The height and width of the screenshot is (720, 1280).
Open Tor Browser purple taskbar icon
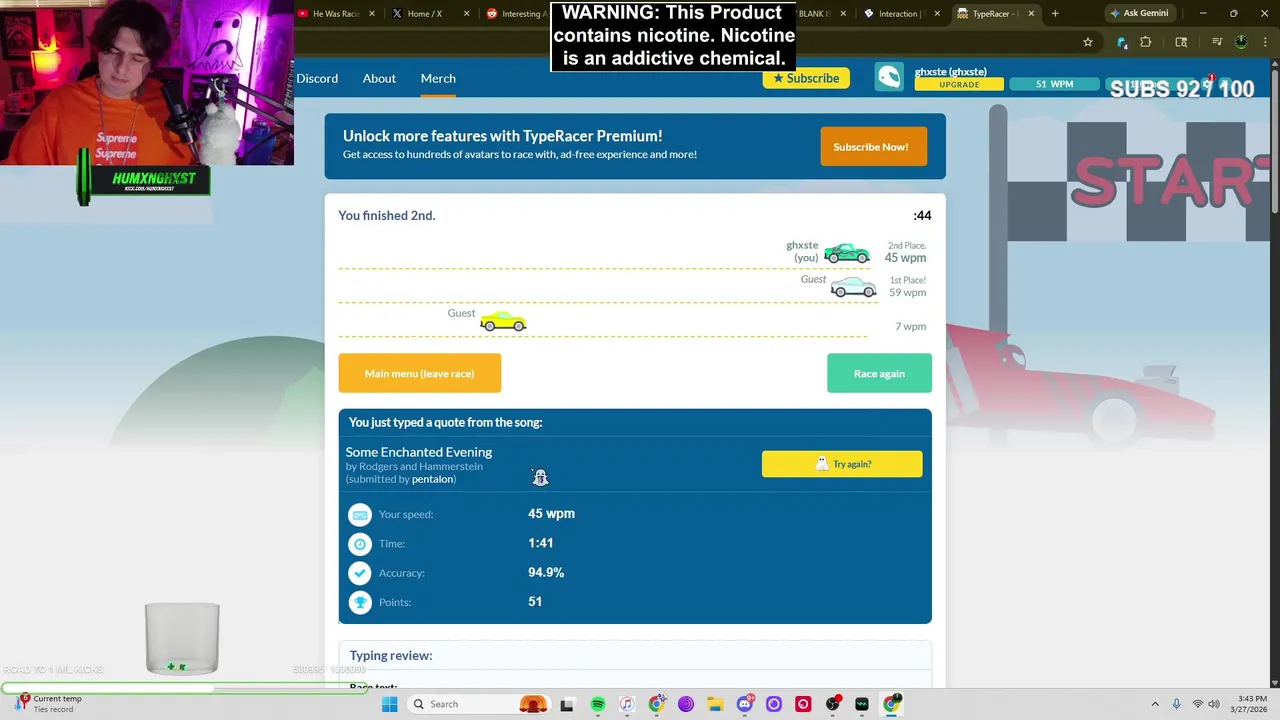click(x=686, y=704)
